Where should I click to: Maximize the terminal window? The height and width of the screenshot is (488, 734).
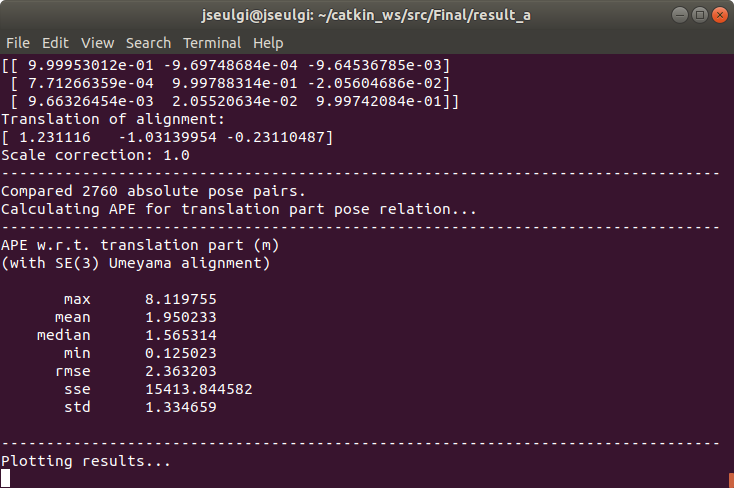coord(699,15)
